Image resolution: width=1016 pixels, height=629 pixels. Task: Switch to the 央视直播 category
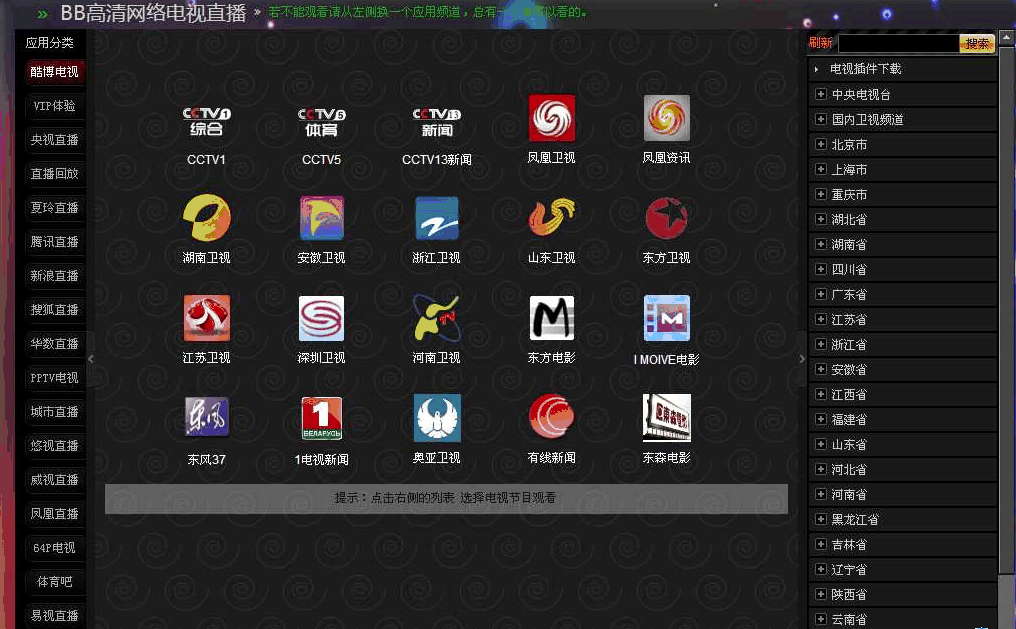54,139
